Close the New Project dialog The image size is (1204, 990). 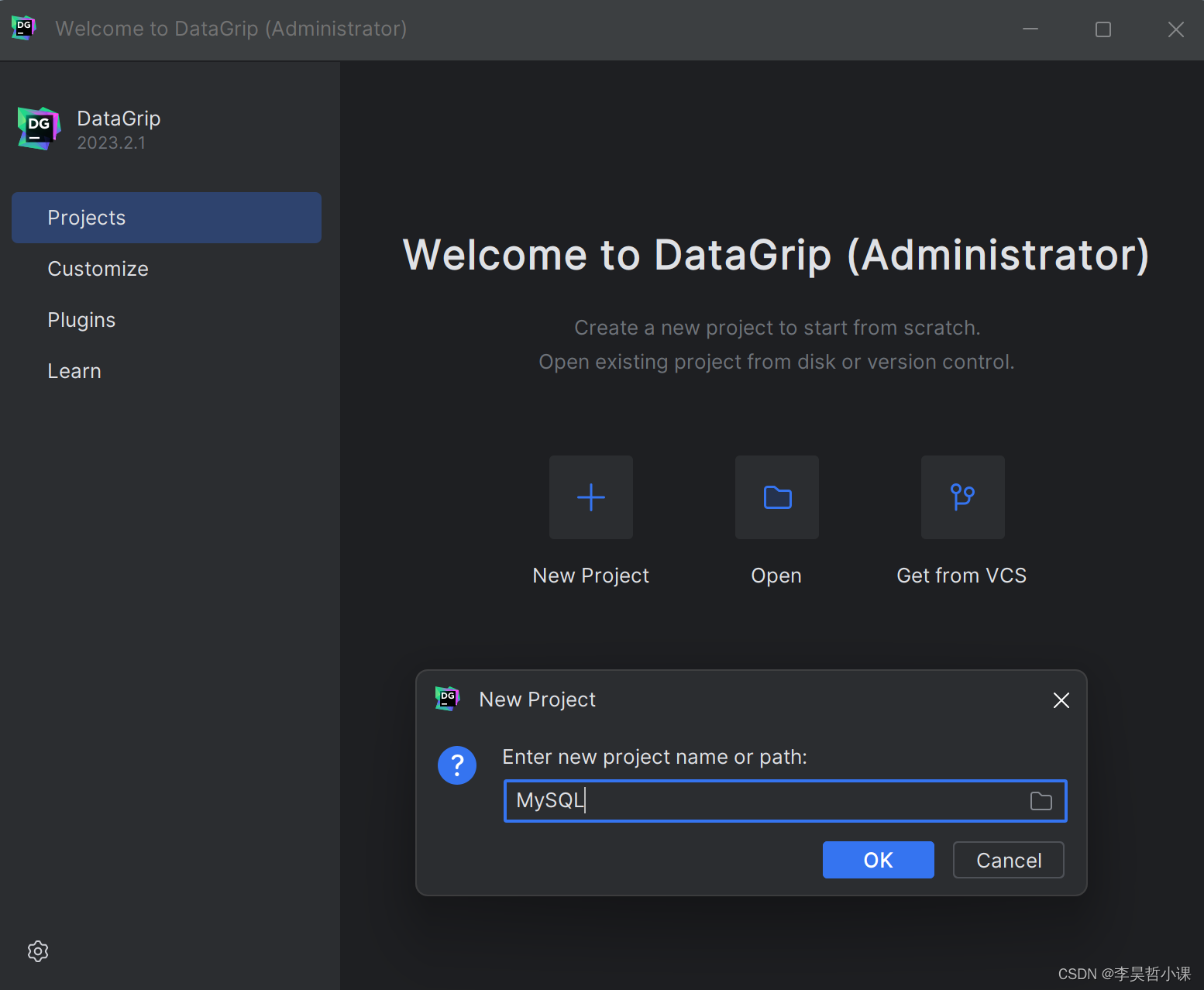pos(1061,700)
